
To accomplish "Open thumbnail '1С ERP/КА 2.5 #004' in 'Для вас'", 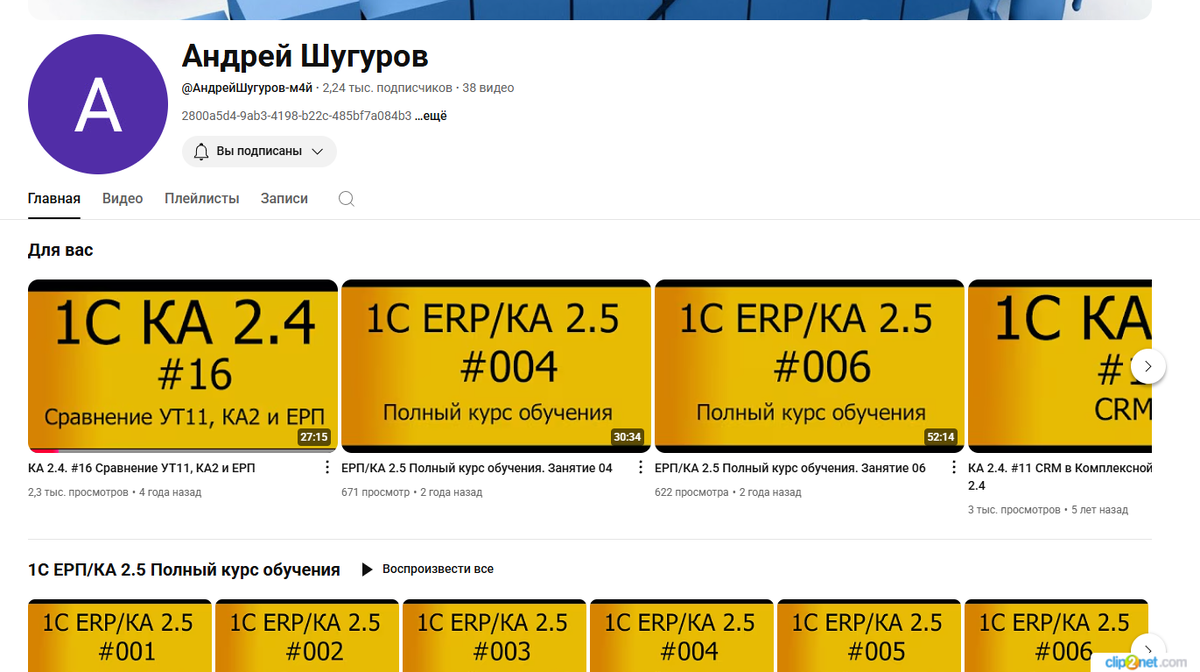I will click(x=496, y=366).
